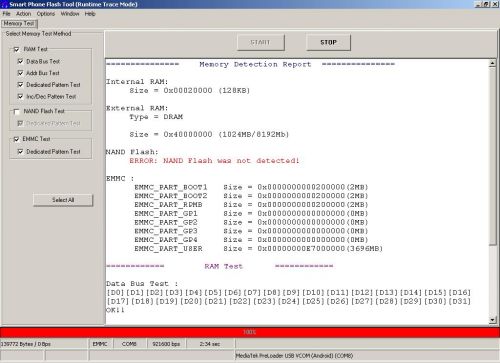Click the MediaTek PreLoader USB VCOM status text
Image resolution: width=500 pixels, height=363 pixels.
(x=294, y=356)
